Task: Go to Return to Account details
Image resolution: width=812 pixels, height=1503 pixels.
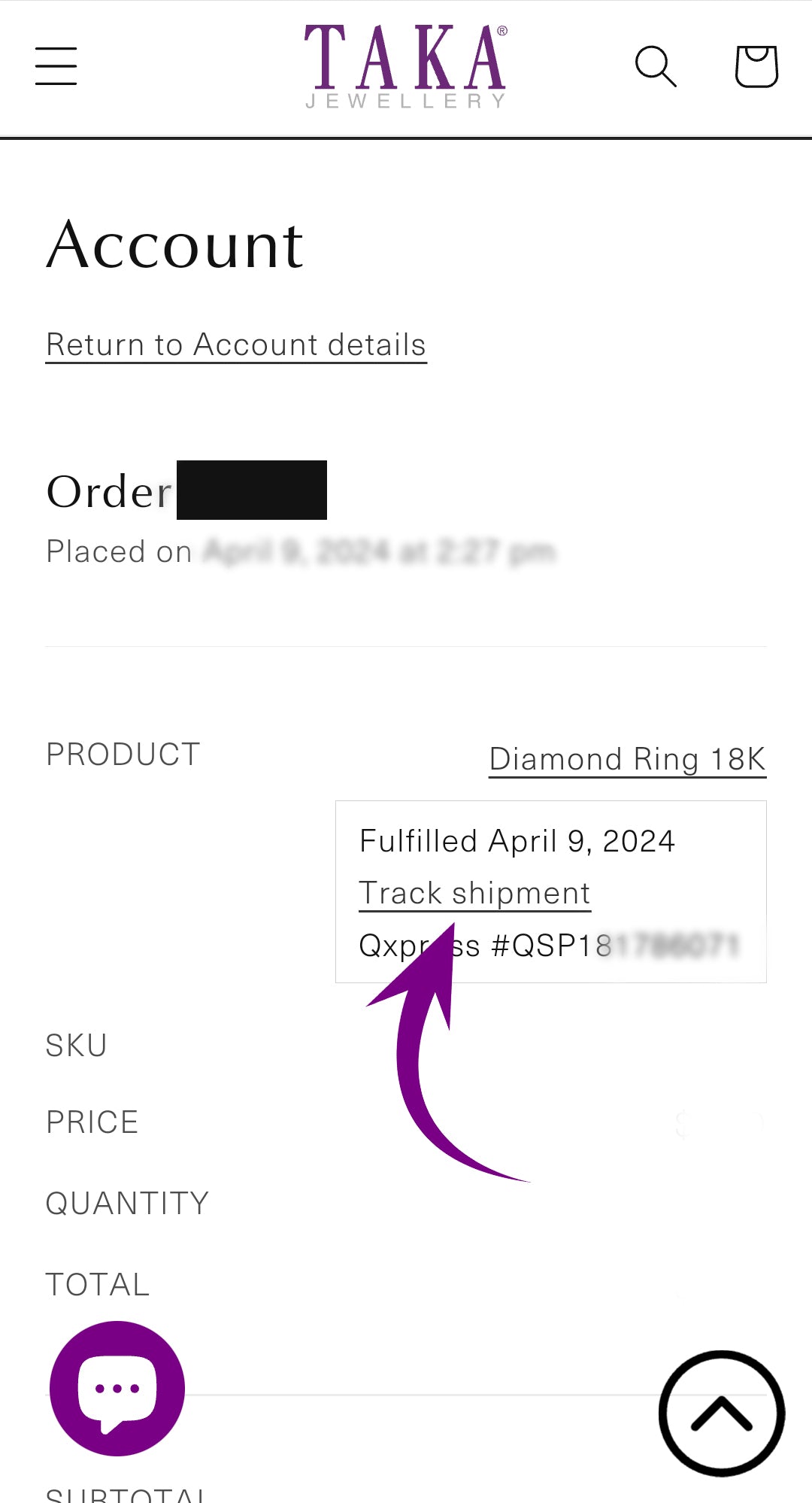Action: click(x=236, y=345)
